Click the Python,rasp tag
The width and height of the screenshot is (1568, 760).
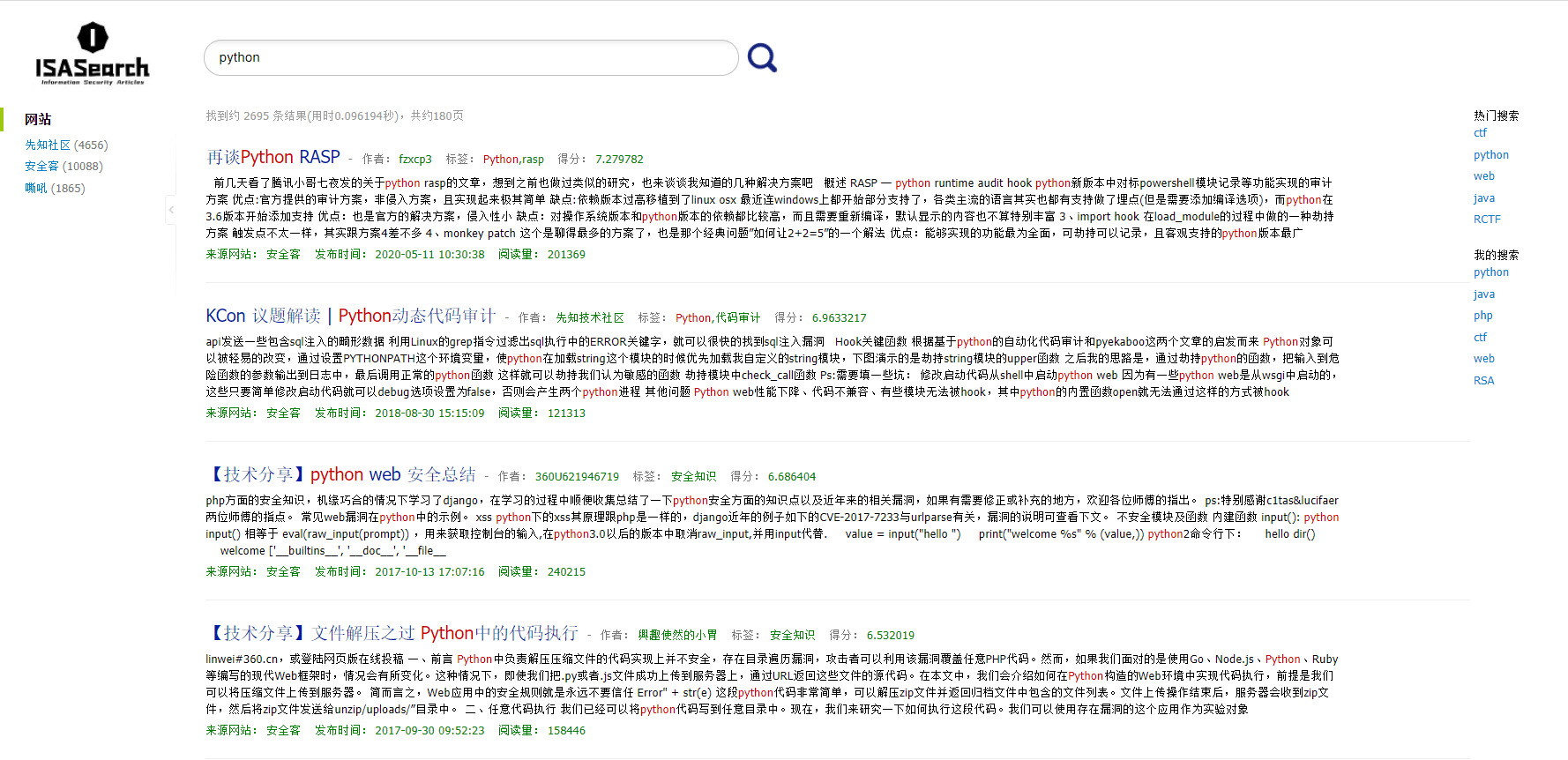tap(513, 160)
